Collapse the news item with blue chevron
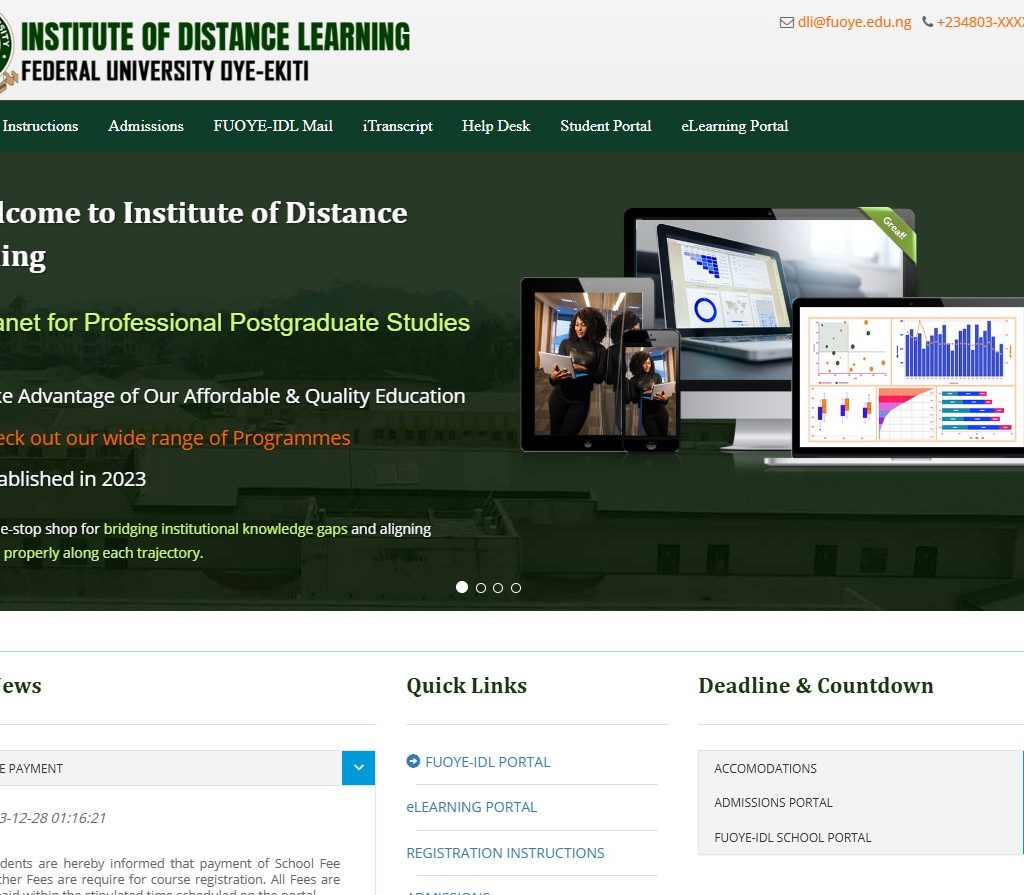Viewport: 1024px width, 895px height. [x=358, y=768]
